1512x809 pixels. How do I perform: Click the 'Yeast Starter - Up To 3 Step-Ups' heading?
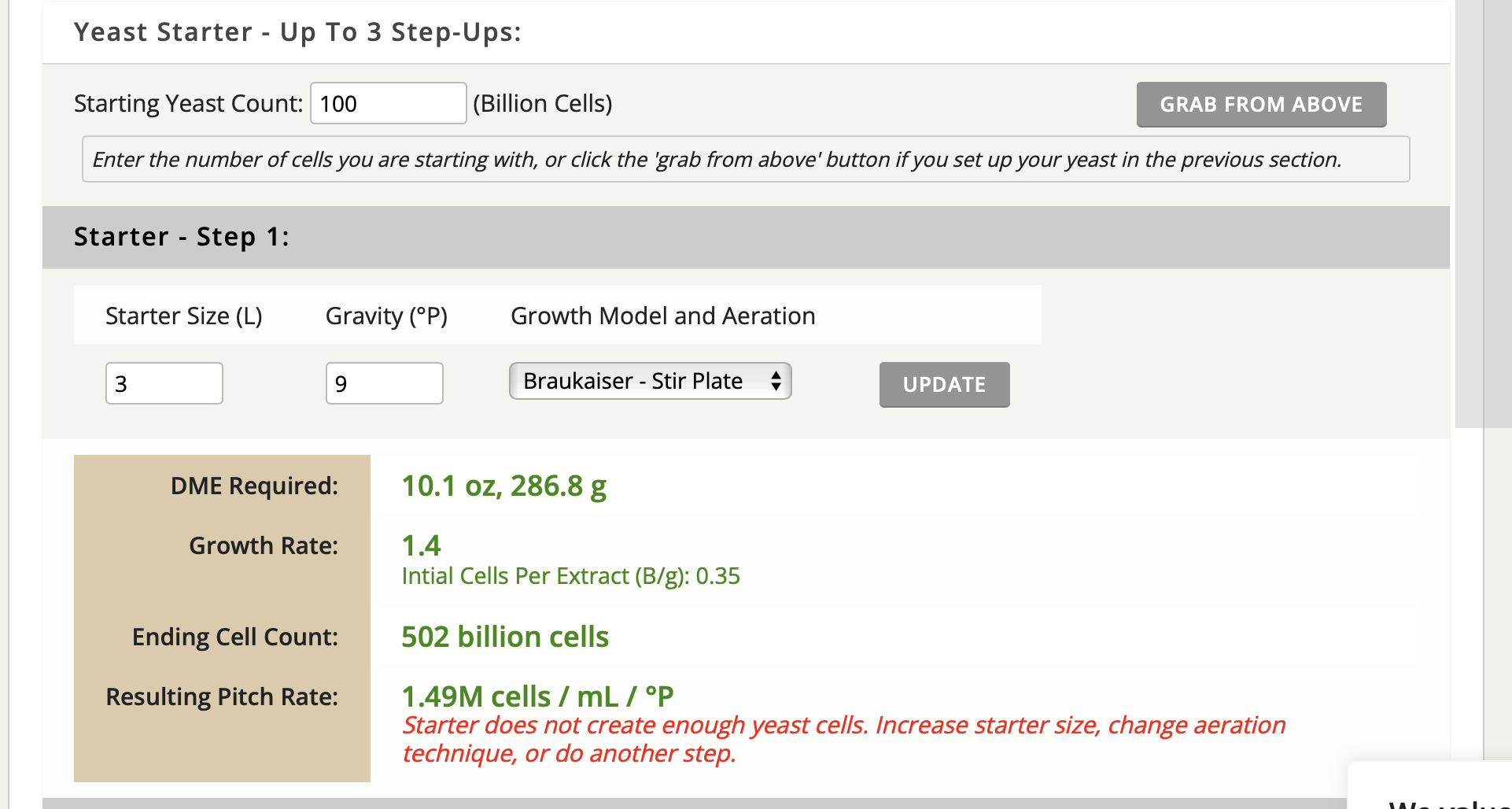297,32
